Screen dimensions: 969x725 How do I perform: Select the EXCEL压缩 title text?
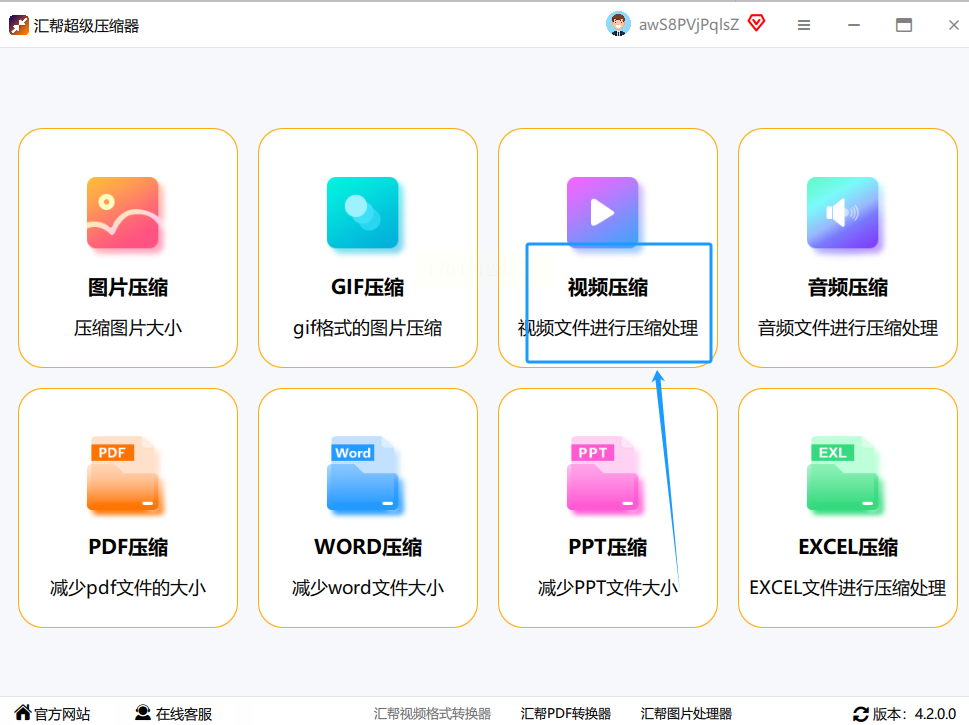point(848,547)
